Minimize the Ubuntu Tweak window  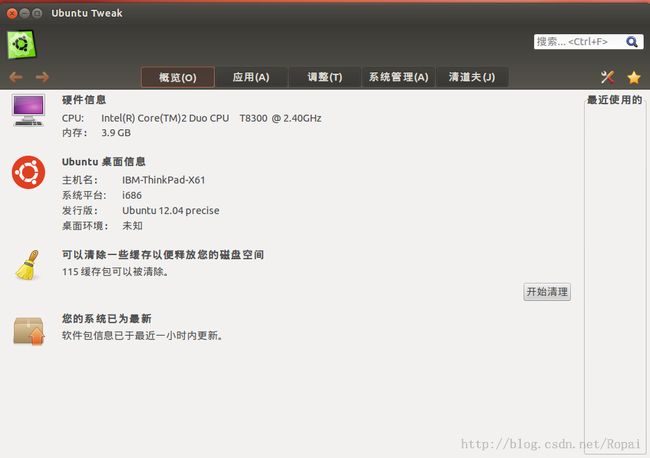[x=24, y=13]
